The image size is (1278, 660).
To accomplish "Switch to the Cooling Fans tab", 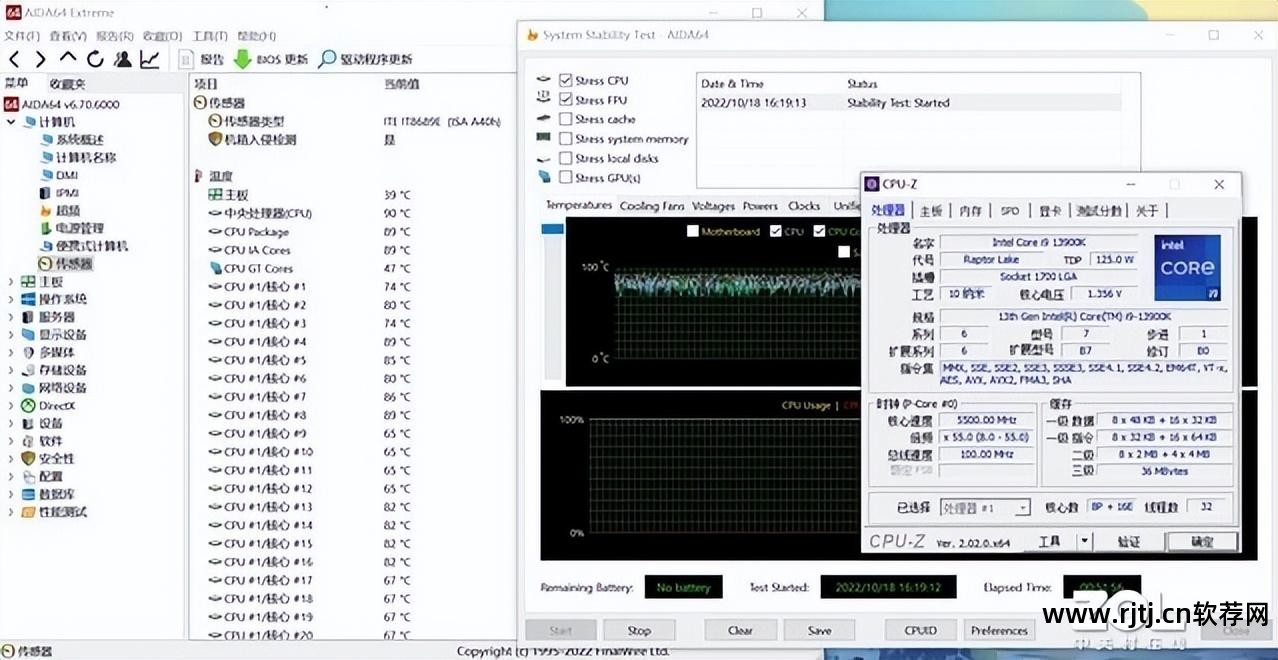I will [652, 206].
